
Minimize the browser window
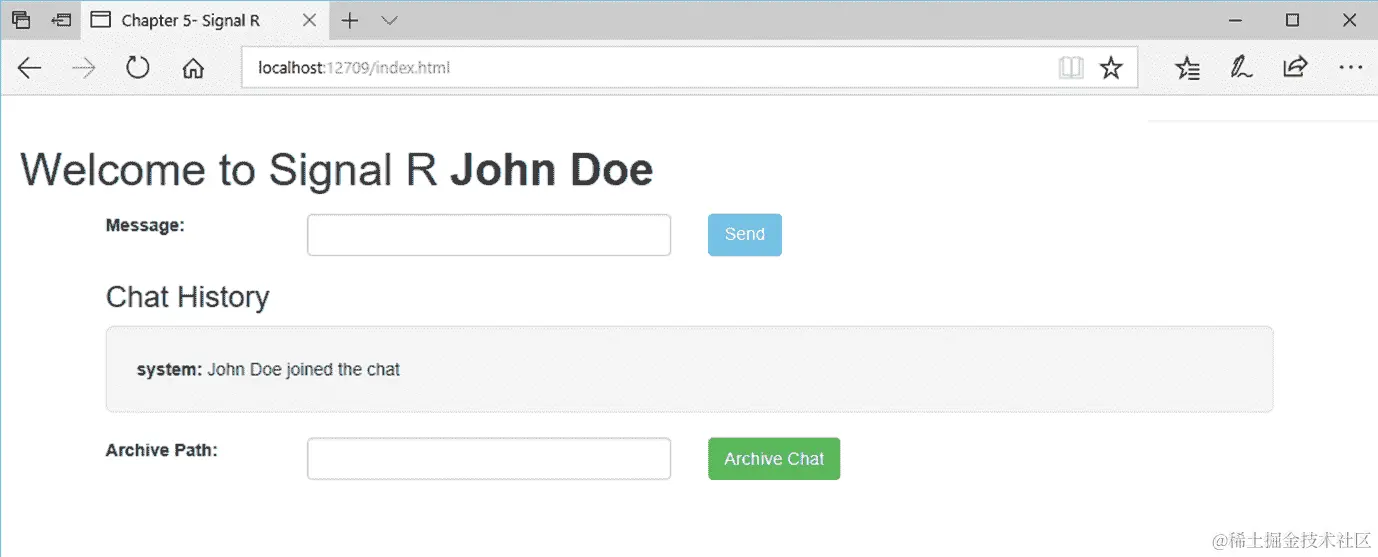pyautogui.click(x=1237, y=20)
